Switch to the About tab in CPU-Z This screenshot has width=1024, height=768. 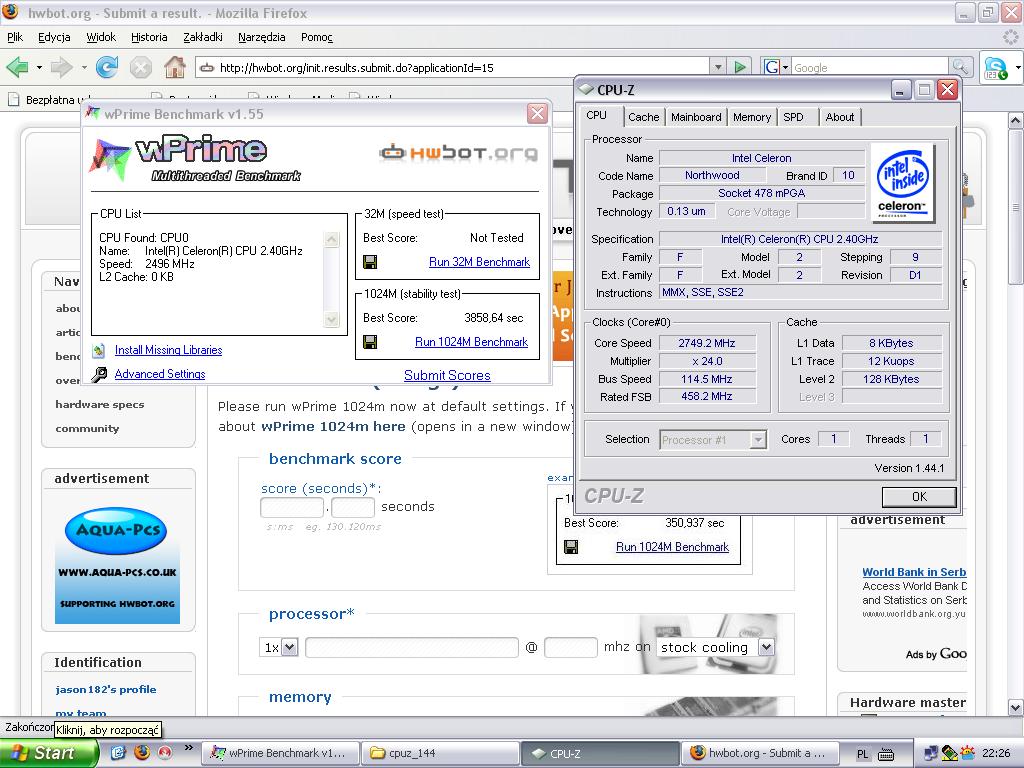click(x=840, y=118)
